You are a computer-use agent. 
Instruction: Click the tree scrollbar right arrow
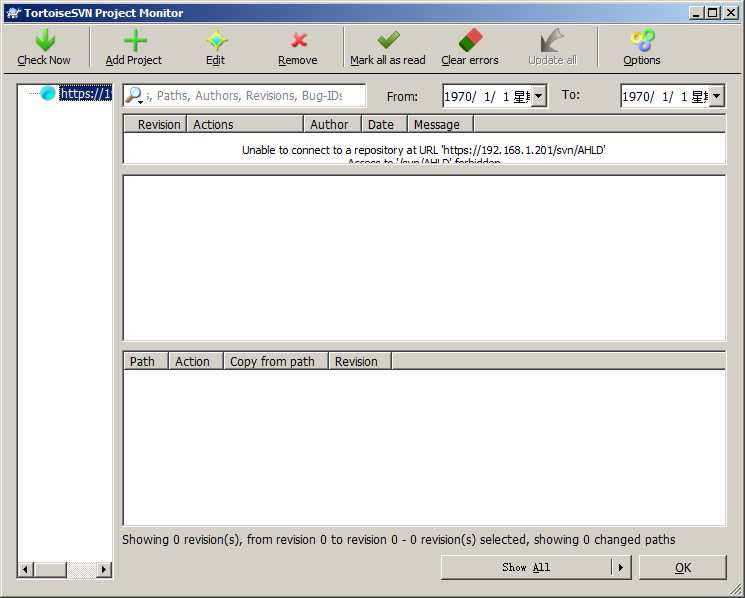coord(104,569)
